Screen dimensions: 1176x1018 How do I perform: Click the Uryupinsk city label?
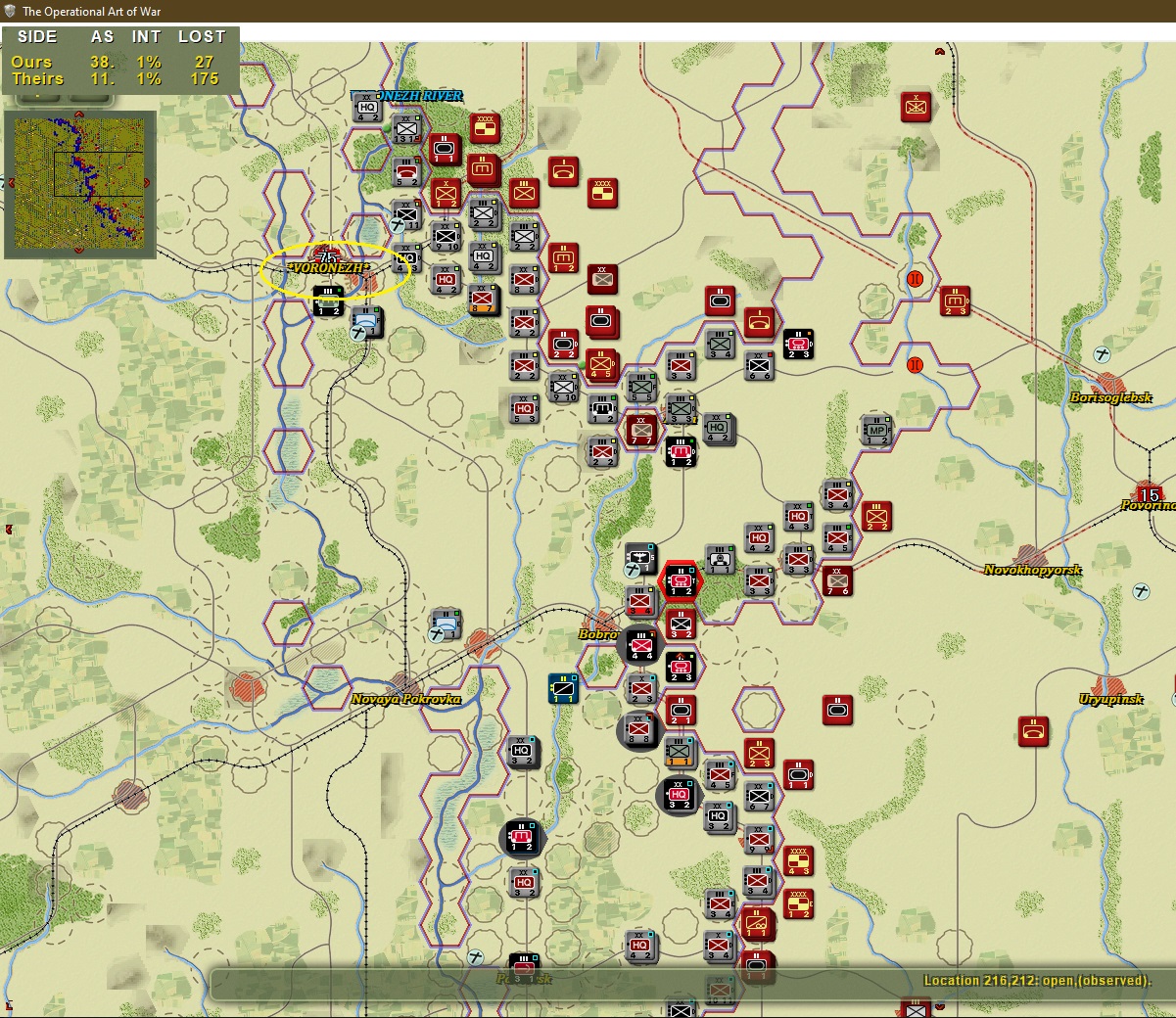click(1110, 699)
